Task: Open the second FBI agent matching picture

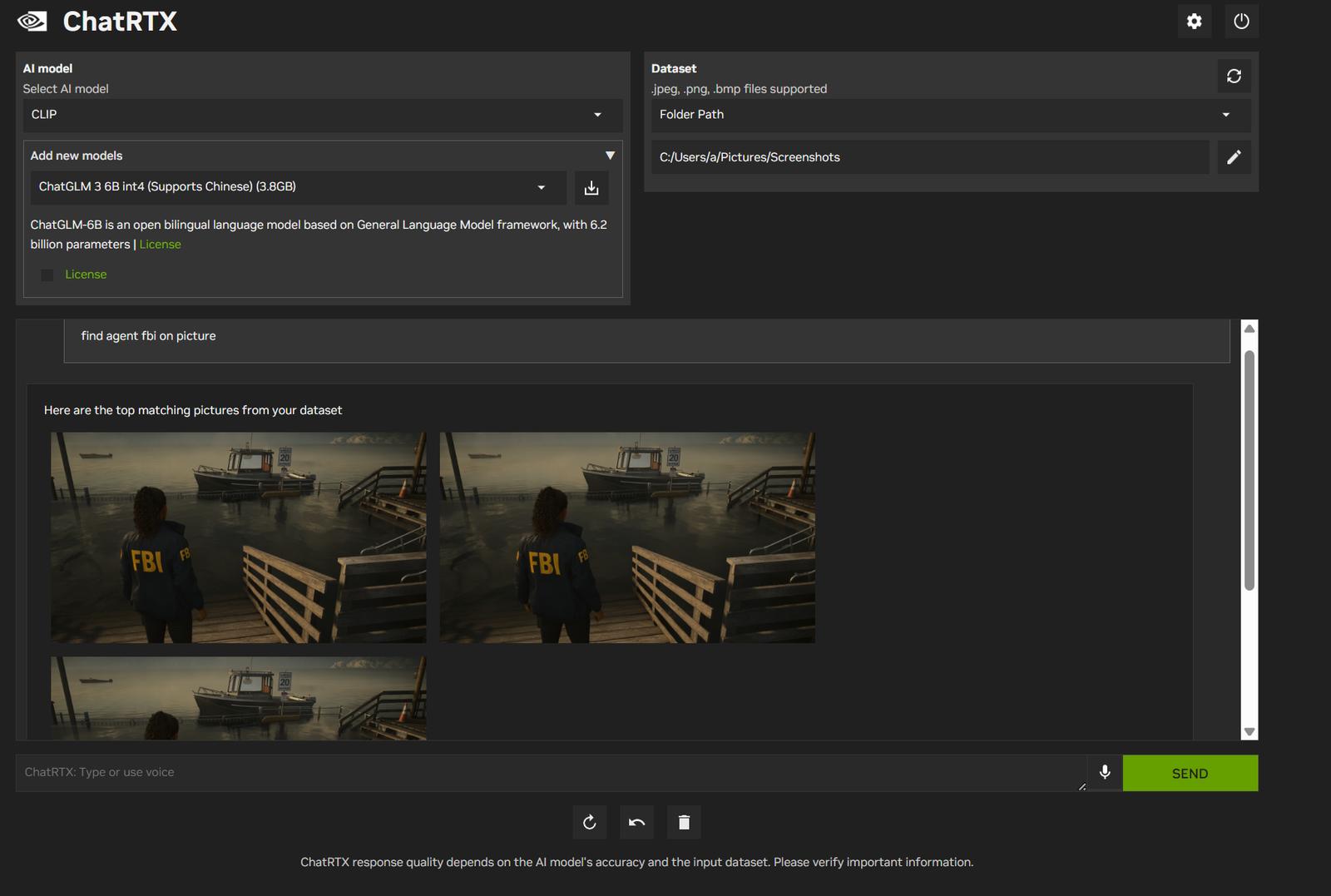Action: pos(627,537)
